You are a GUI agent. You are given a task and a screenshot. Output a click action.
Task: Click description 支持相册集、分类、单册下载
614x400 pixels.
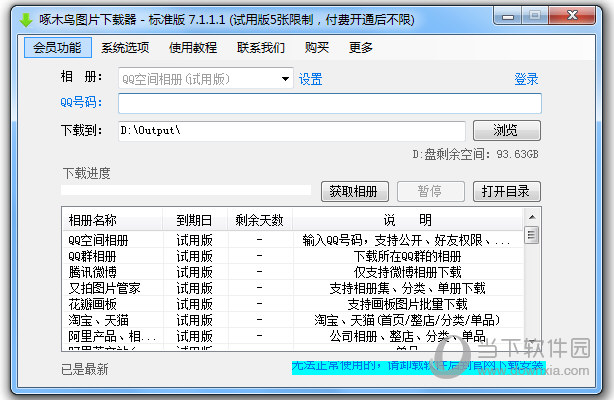407,288
